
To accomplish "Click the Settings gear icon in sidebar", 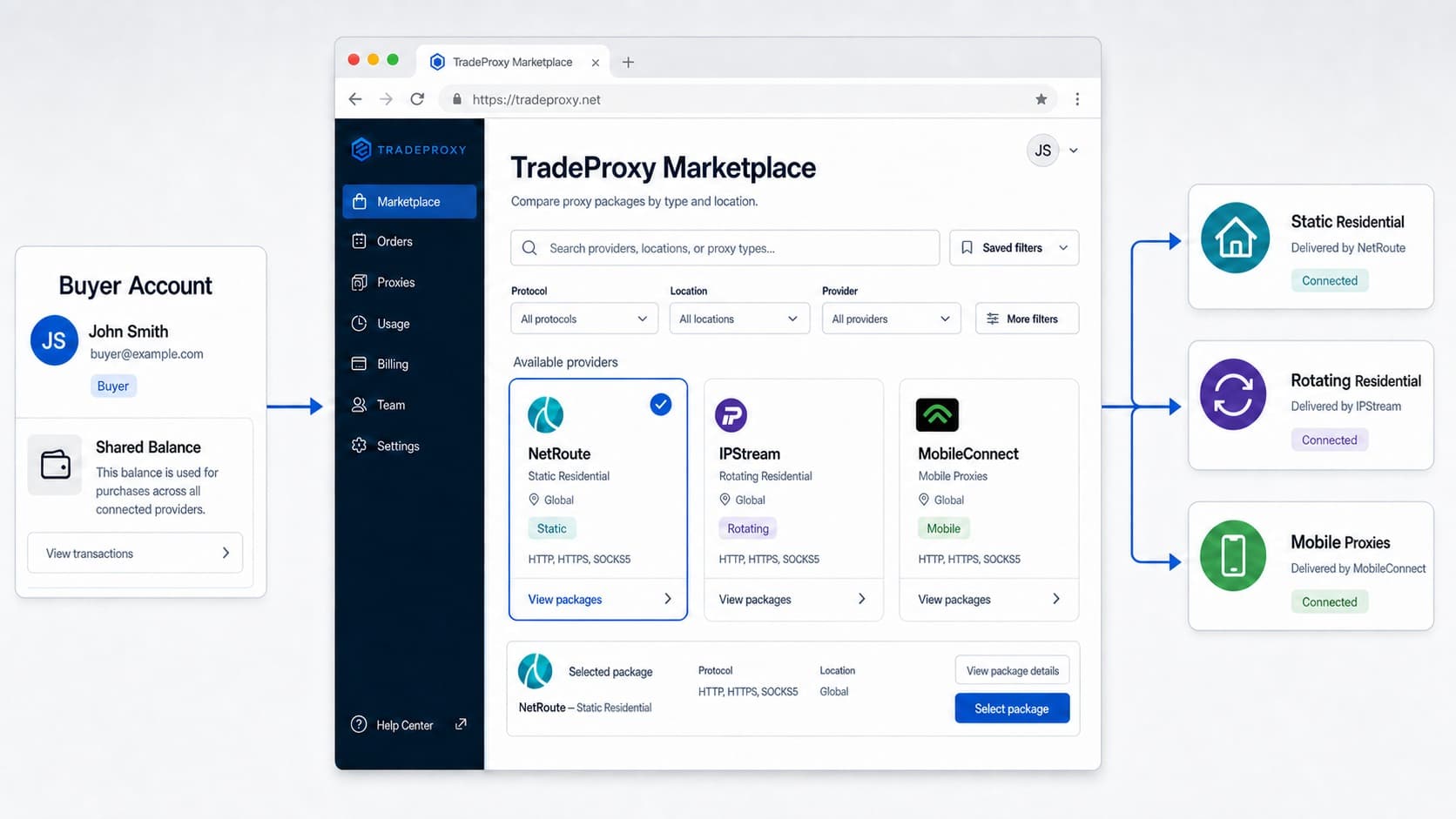I will tap(359, 445).
